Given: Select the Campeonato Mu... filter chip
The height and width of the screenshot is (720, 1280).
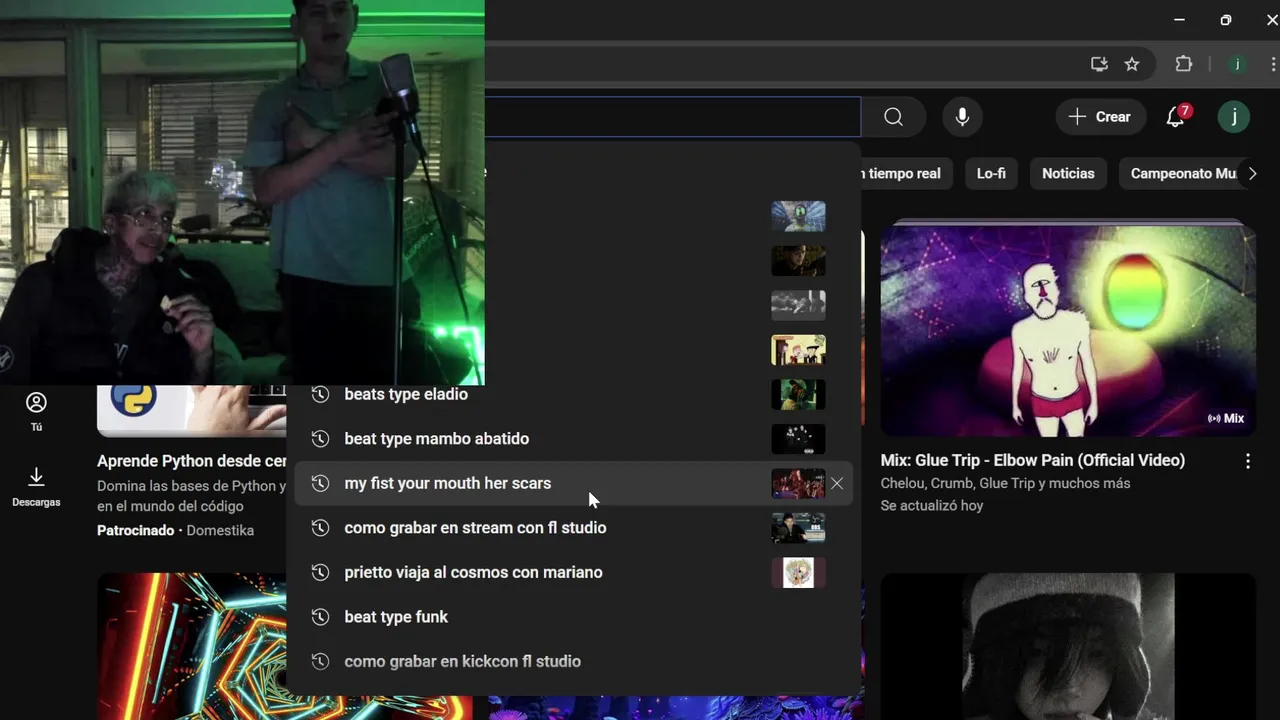Looking at the screenshot, I should pos(1184,173).
